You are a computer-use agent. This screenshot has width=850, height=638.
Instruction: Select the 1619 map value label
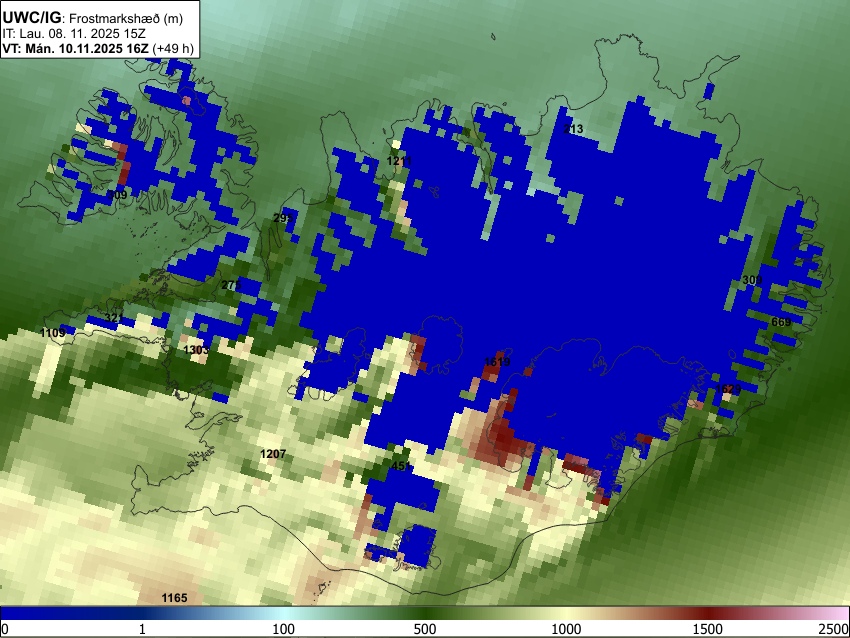(x=497, y=362)
